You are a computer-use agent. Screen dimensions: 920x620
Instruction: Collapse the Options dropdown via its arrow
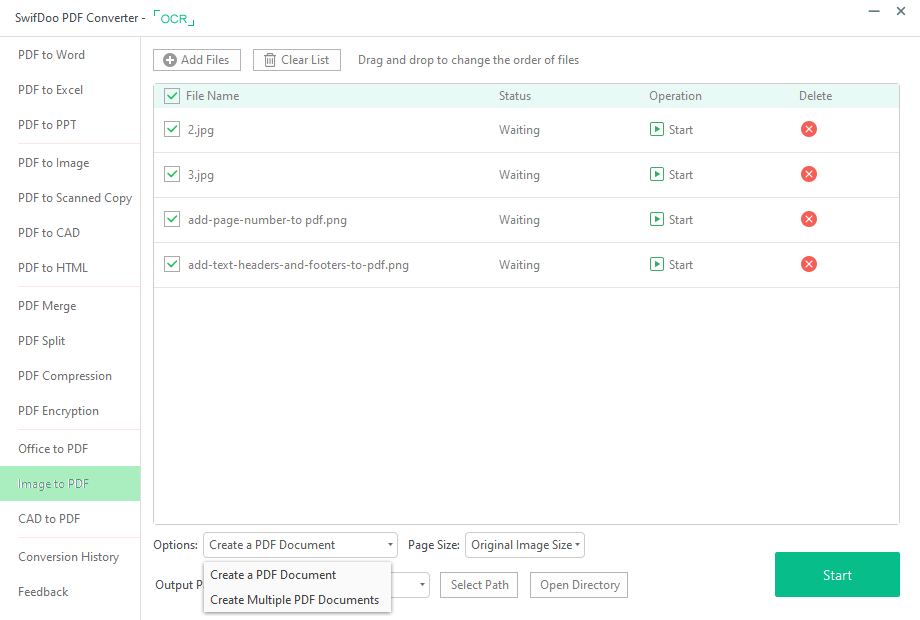[x=390, y=545]
